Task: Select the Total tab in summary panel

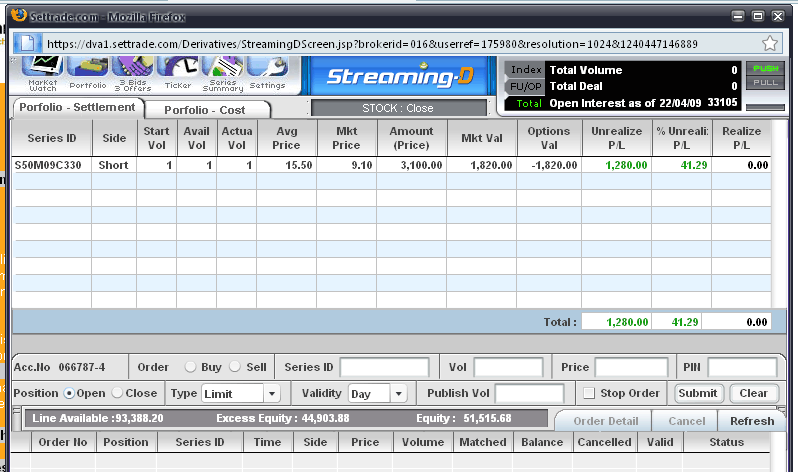Action: [526, 103]
